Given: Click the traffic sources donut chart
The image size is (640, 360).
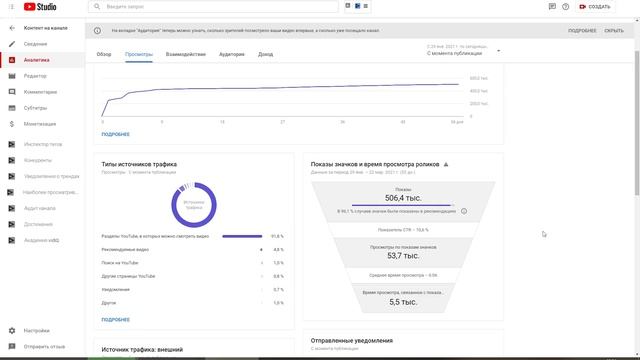Looking at the screenshot, I should pos(194,205).
